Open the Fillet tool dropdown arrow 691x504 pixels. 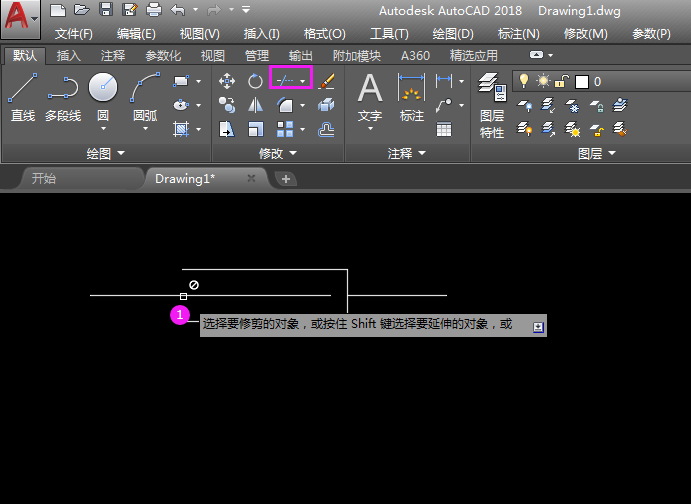pyautogui.click(x=302, y=105)
